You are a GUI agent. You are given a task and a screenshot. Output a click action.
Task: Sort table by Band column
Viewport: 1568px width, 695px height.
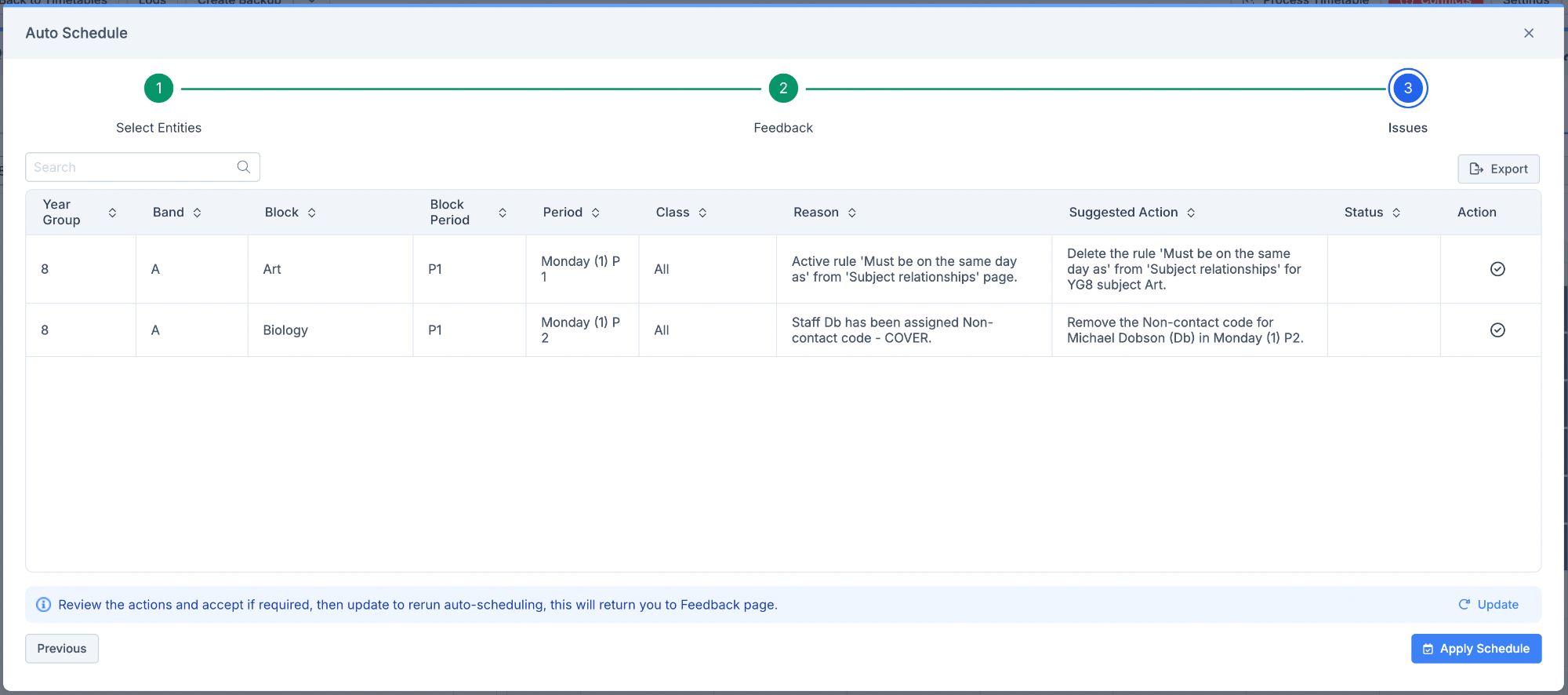pyautogui.click(x=197, y=213)
